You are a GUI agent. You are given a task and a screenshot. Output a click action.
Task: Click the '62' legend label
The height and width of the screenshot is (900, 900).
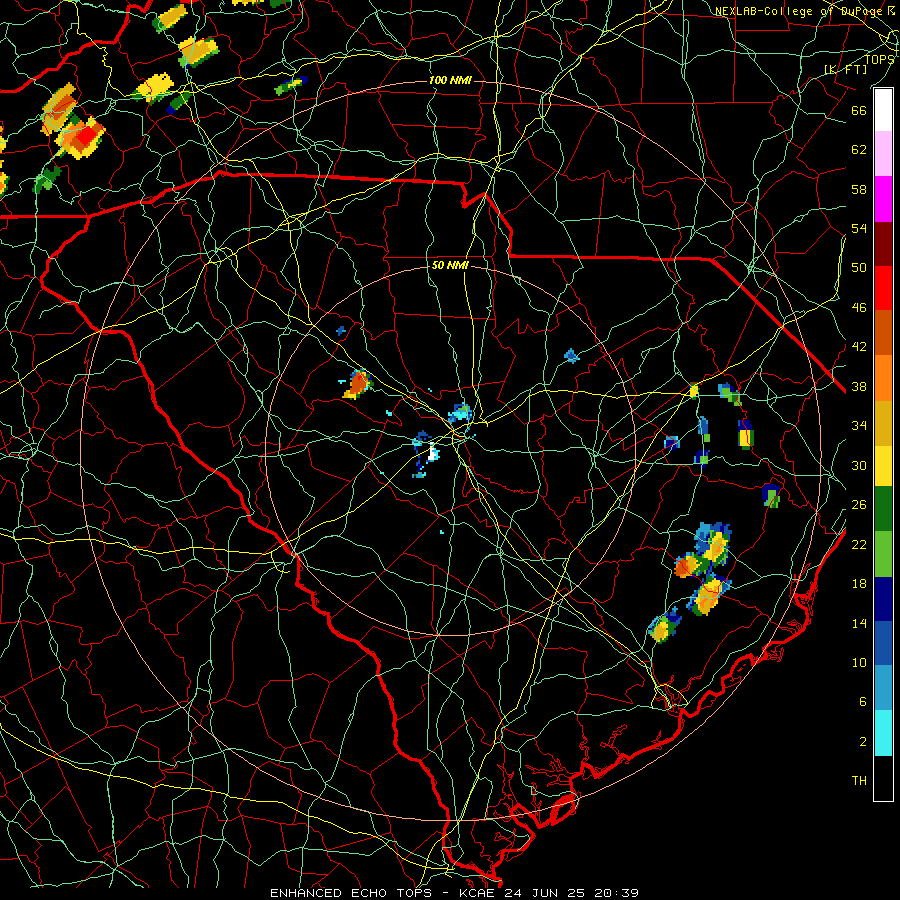coord(859,150)
